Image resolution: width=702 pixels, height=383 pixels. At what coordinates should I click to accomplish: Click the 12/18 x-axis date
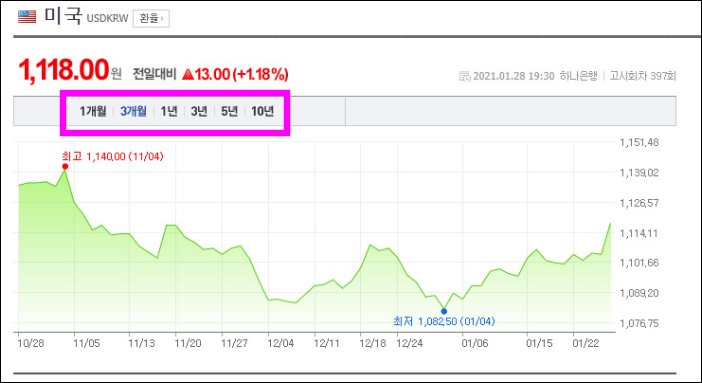click(372, 343)
